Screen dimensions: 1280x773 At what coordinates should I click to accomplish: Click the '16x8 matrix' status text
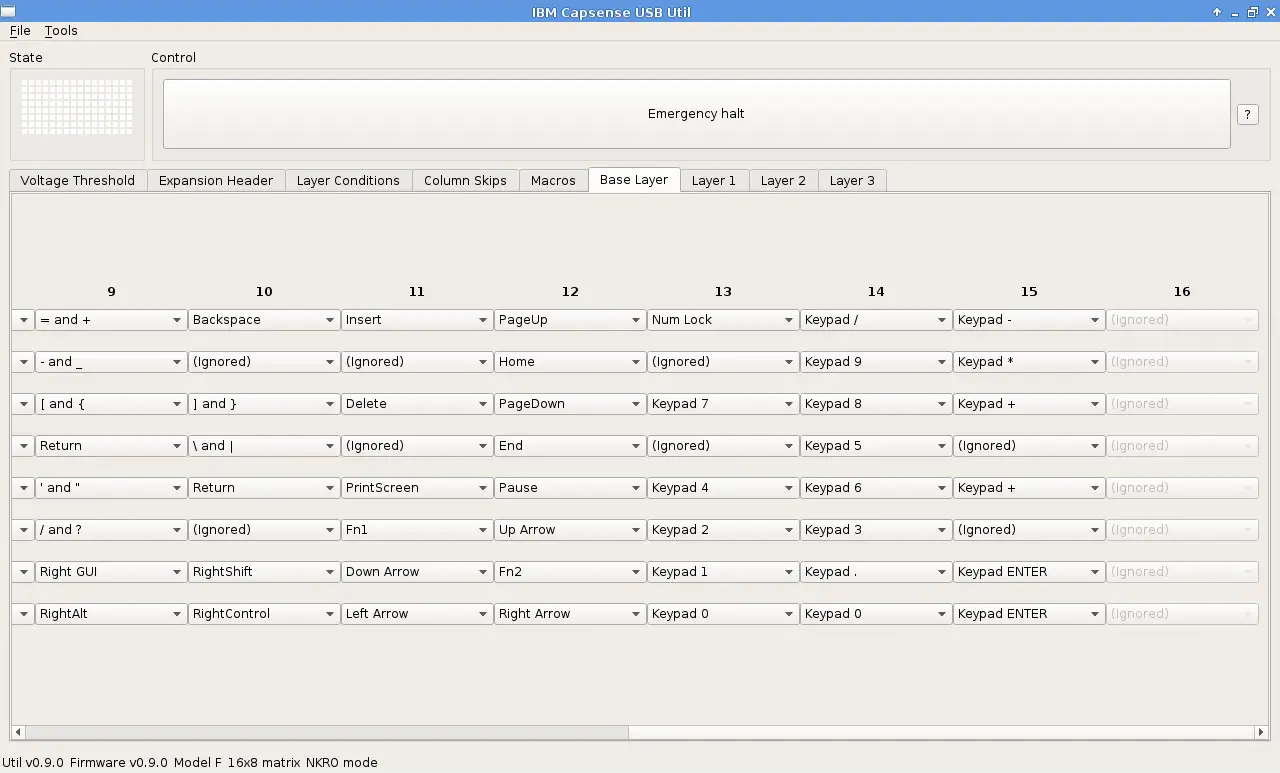tap(264, 762)
